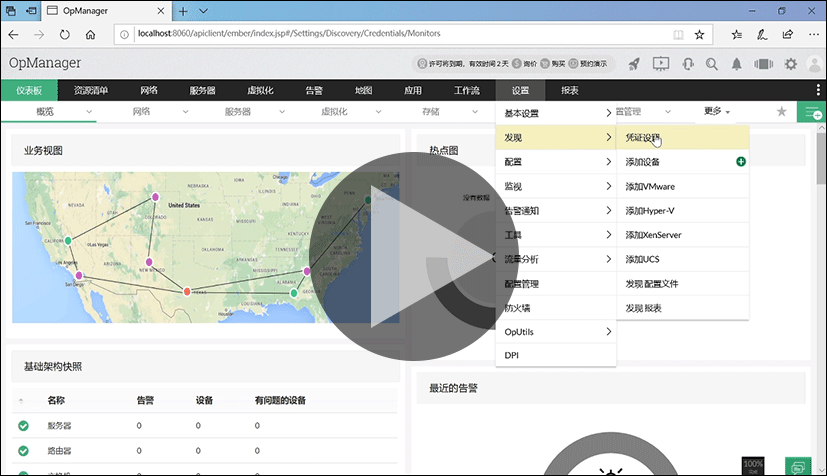Switch to the 报表 tab
This screenshot has height=476, width=827.
pos(570,90)
